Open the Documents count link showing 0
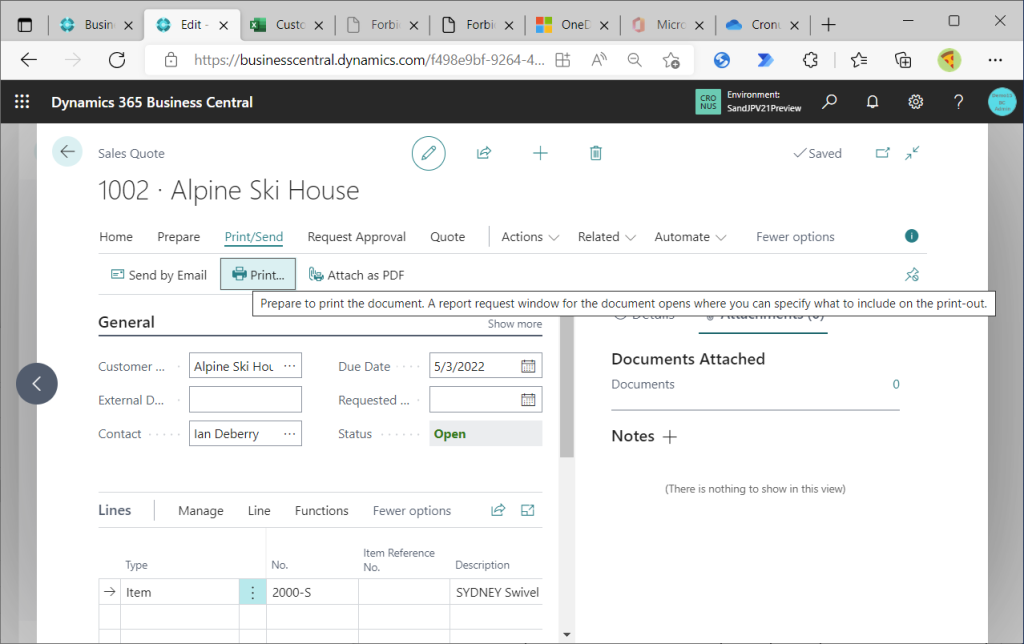The image size is (1024, 644). point(896,384)
